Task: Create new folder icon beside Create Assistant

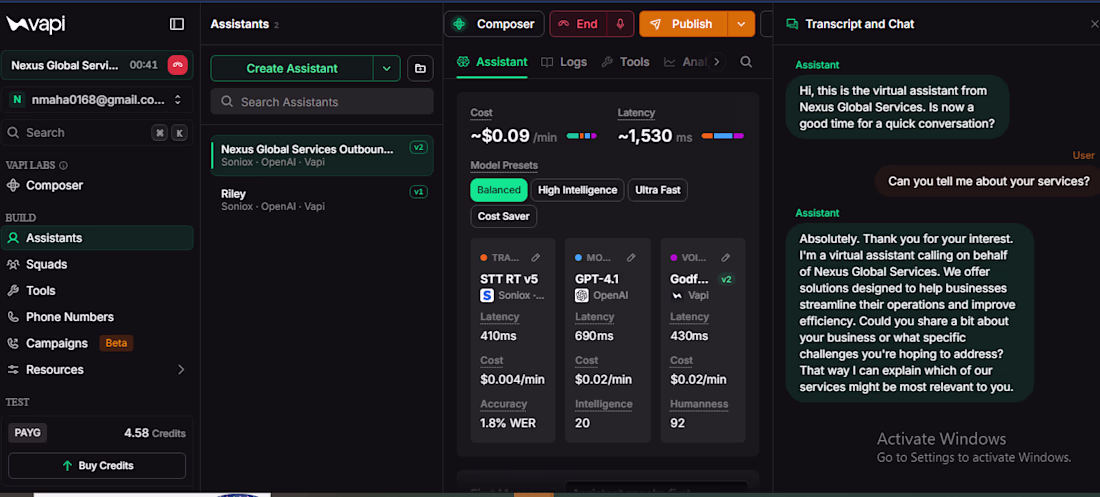Action: 420,68
